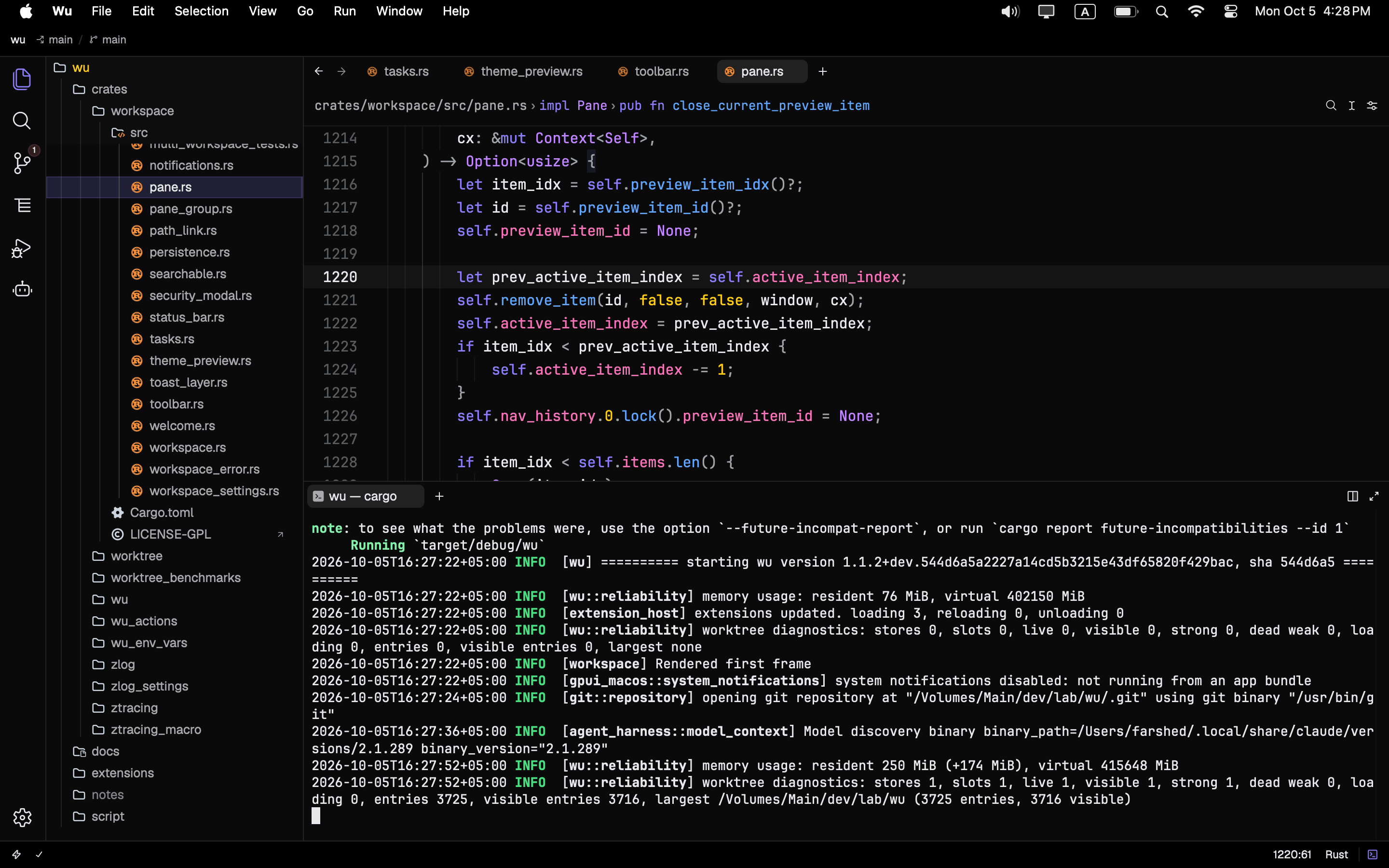1389x868 pixels.
Task: Switch to the tasks.rs tab
Action: [x=398, y=71]
